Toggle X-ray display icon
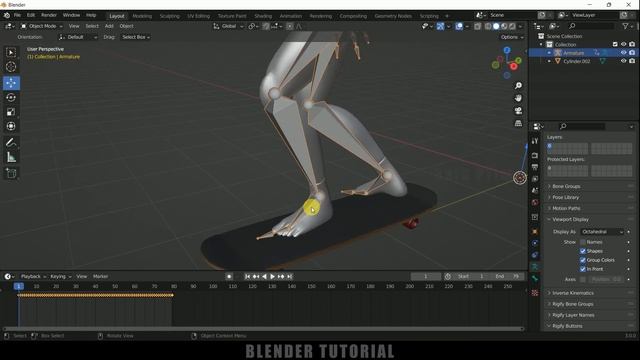640x360 pixels. [x=478, y=26]
